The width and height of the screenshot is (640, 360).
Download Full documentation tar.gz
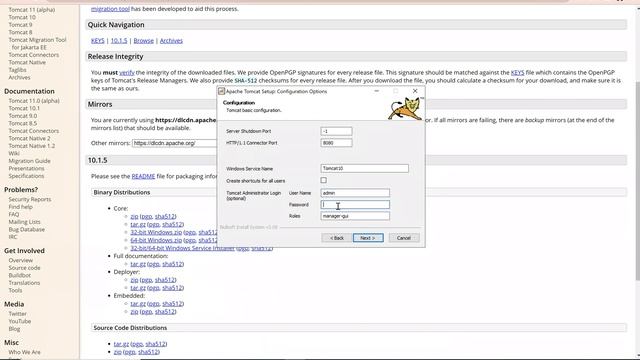[x=138, y=264]
